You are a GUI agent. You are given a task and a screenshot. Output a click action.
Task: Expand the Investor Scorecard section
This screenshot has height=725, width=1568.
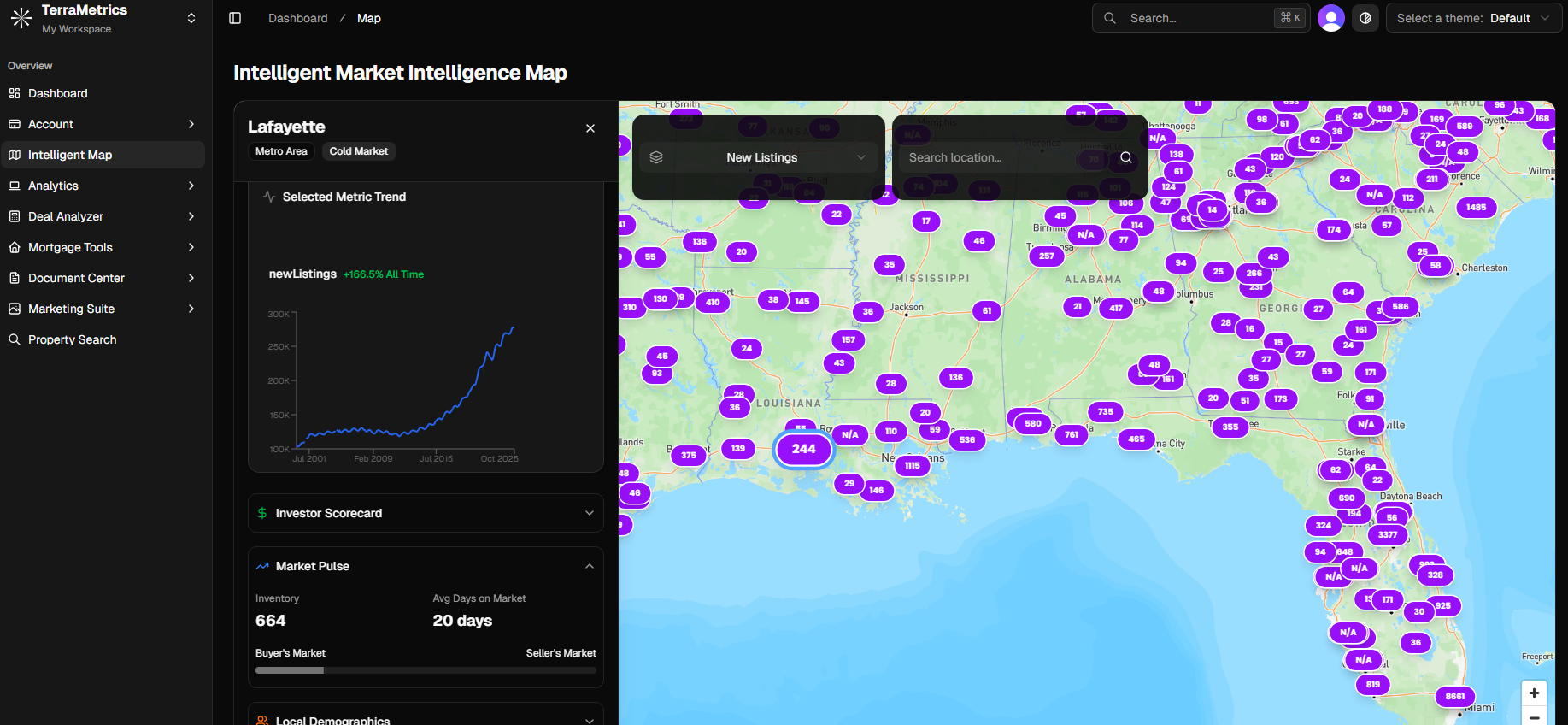[589, 513]
